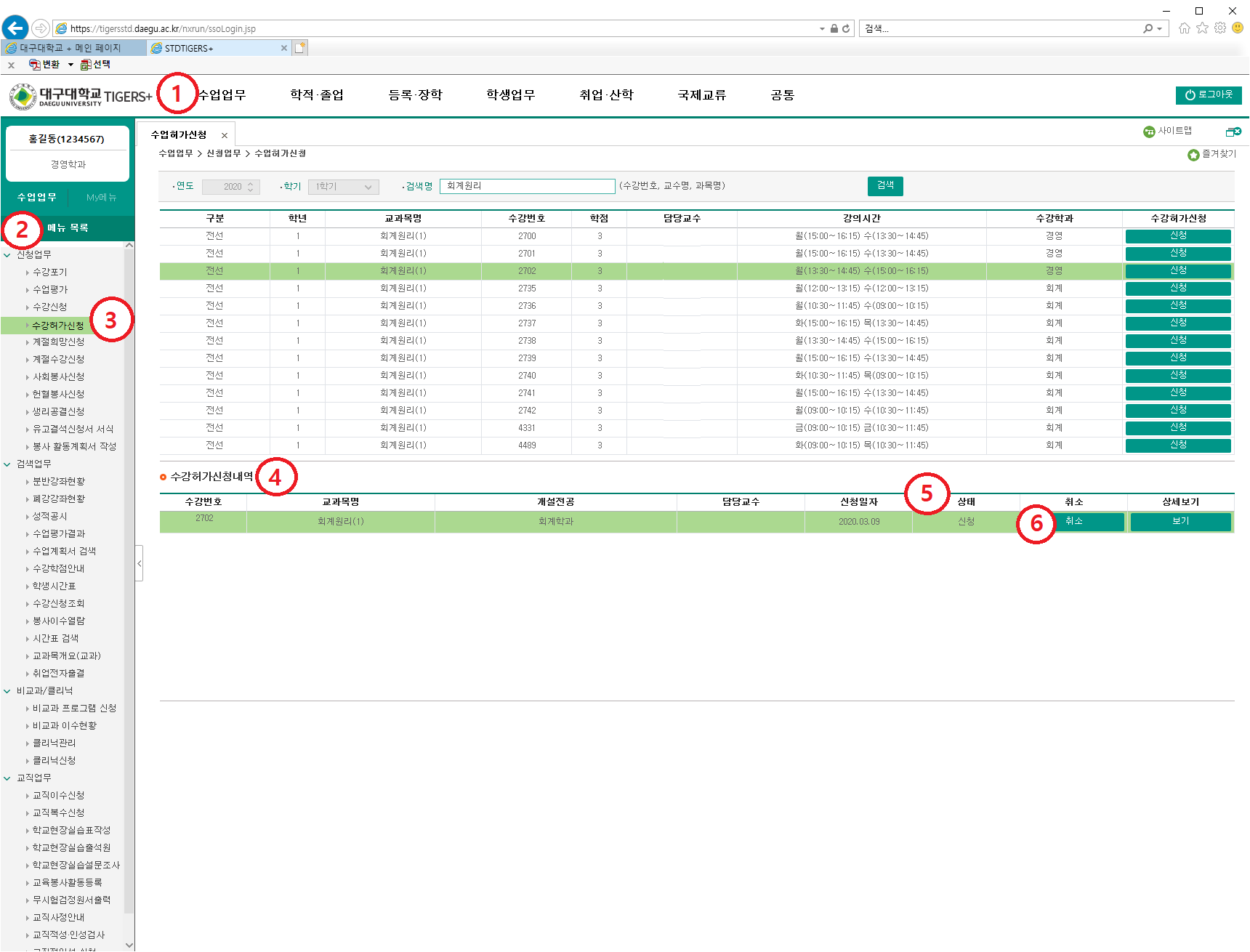Click the favorites (즐겨찾기) star icon
The image size is (1250, 952).
pyautogui.click(x=1193, y=155)
